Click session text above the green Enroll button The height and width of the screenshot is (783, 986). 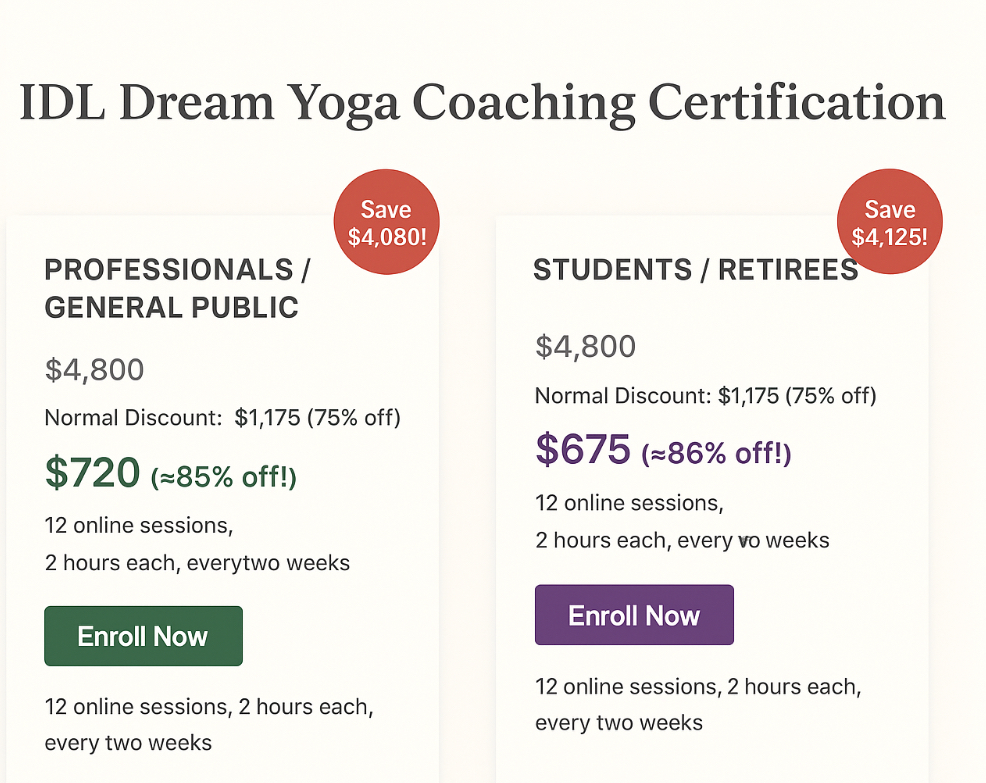point(138,525)
